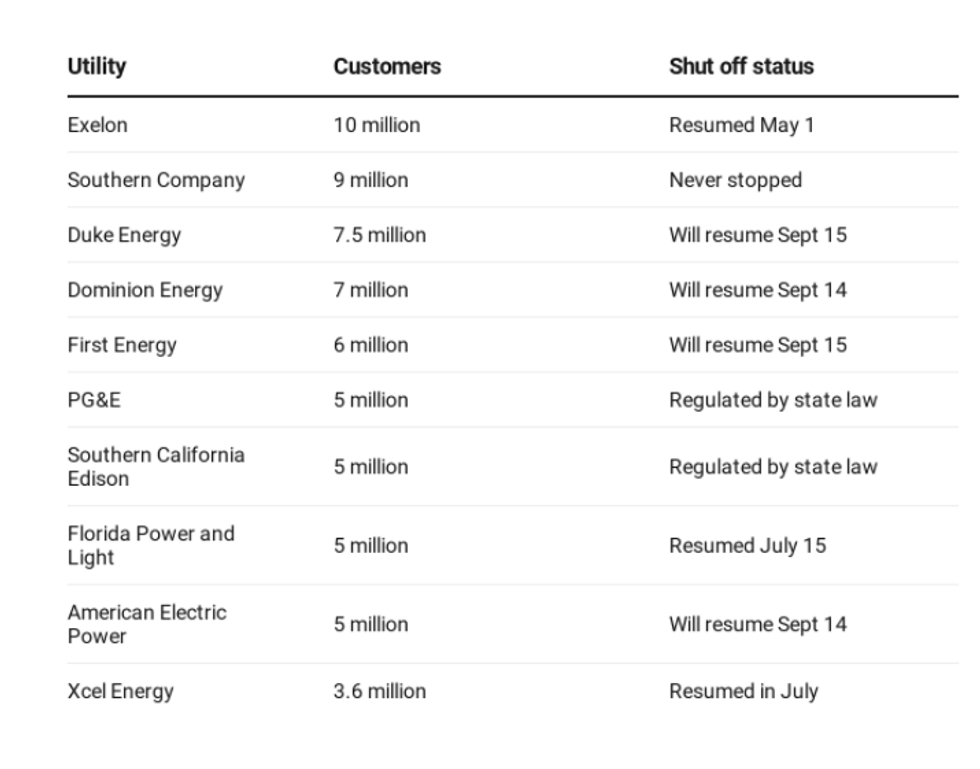The image size is (980, 769).
Task: Select the Southern Company row name
Action: pos(156,181)
